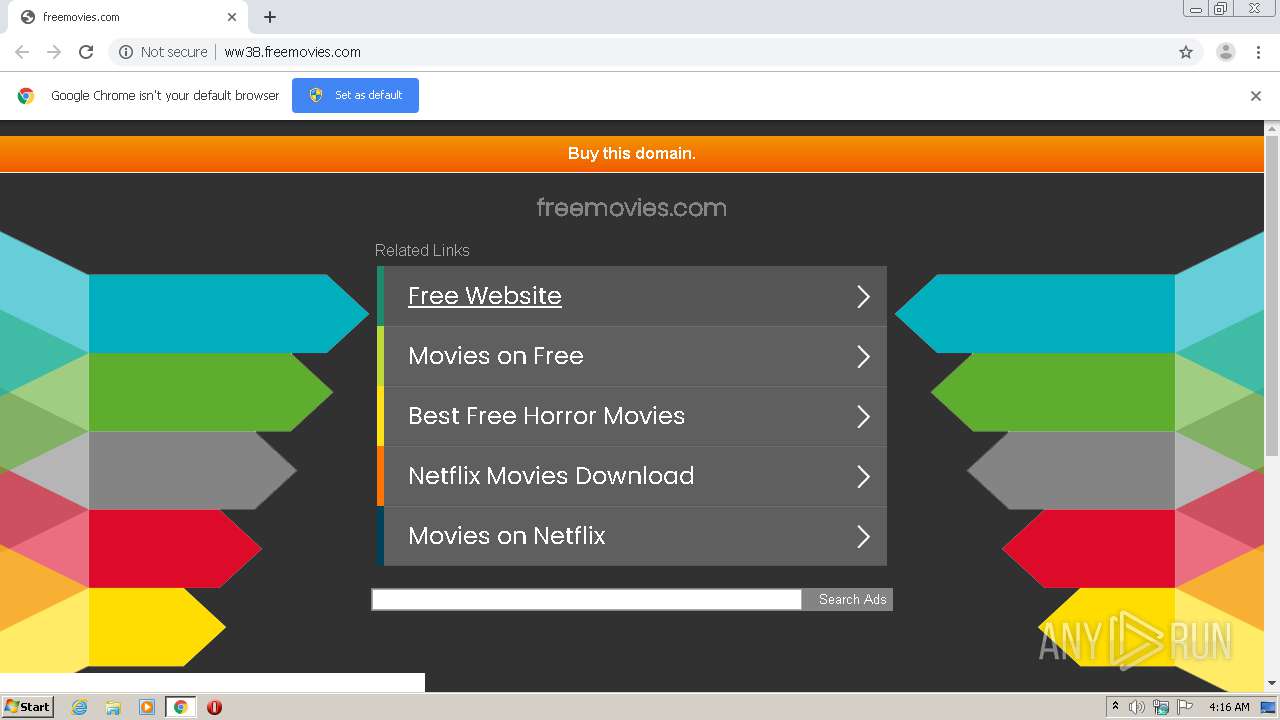The height and width of the screenshot is (720, 1280).
Task: Click Show desktop monitor icon in tray
Action: point(1268,707)
